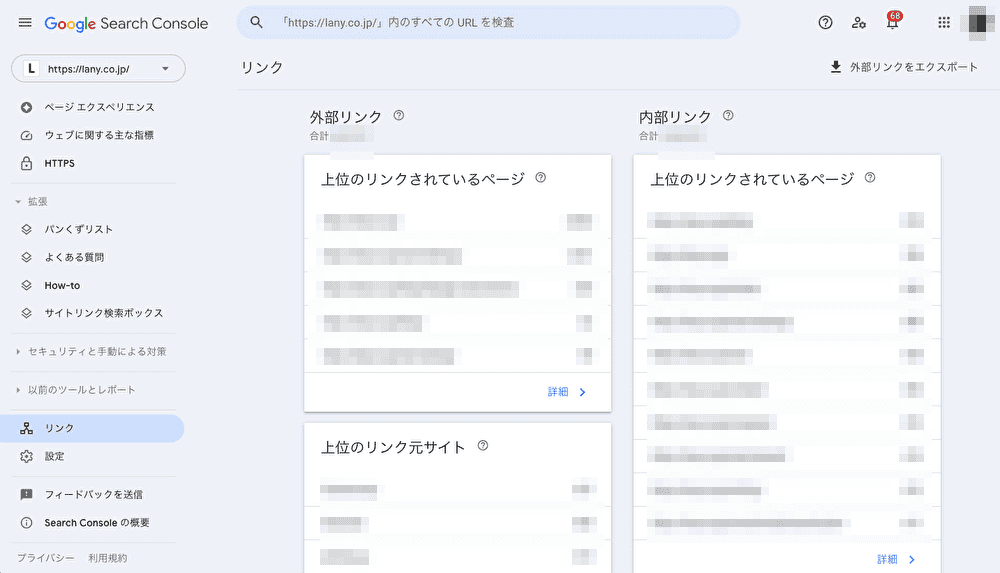Open users and permissions settings icon
Viewport: 1000px width, 573px height.
coord(858,23)
